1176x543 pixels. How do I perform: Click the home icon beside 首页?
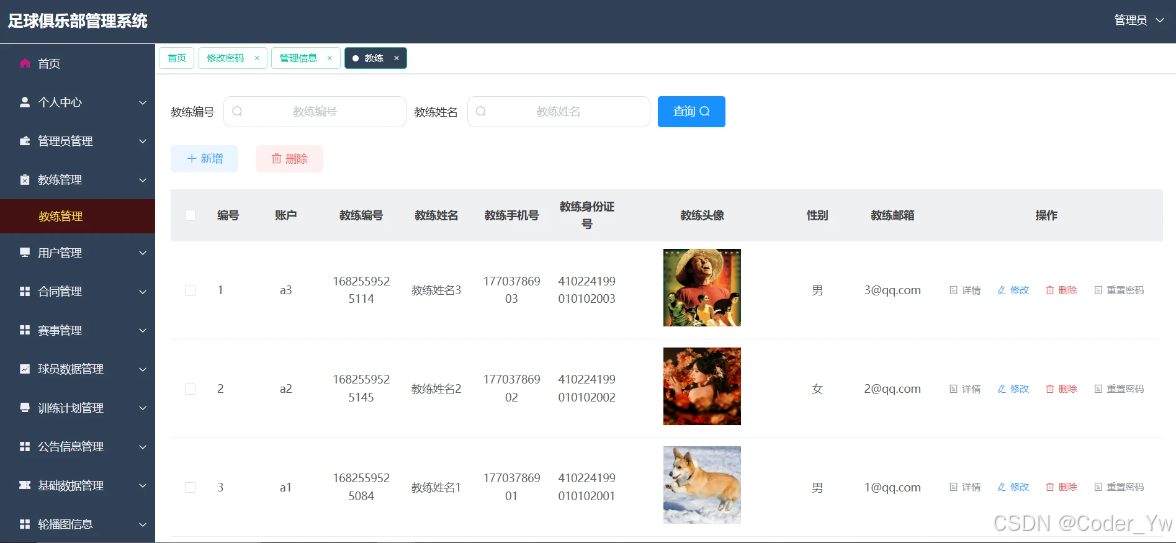coord(25,64)
